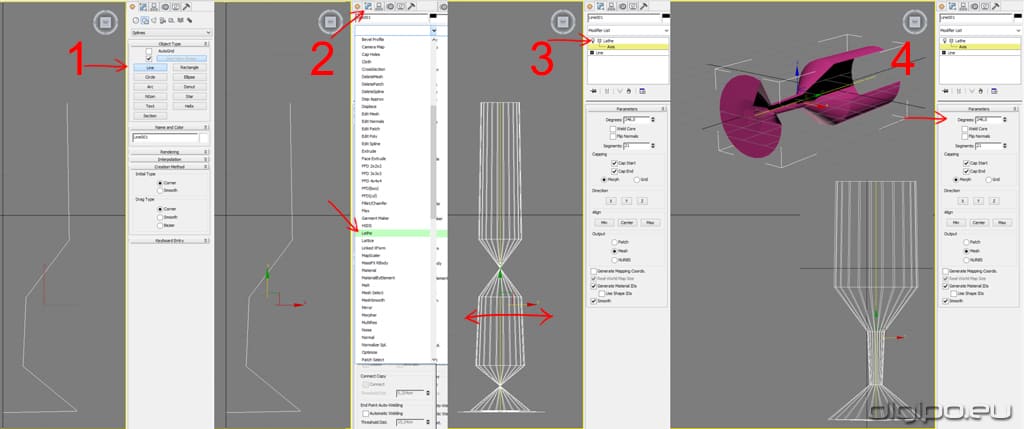Select the Lights category icon
This screenshot has height=429, width=1024.
click(x=154, y=20)
